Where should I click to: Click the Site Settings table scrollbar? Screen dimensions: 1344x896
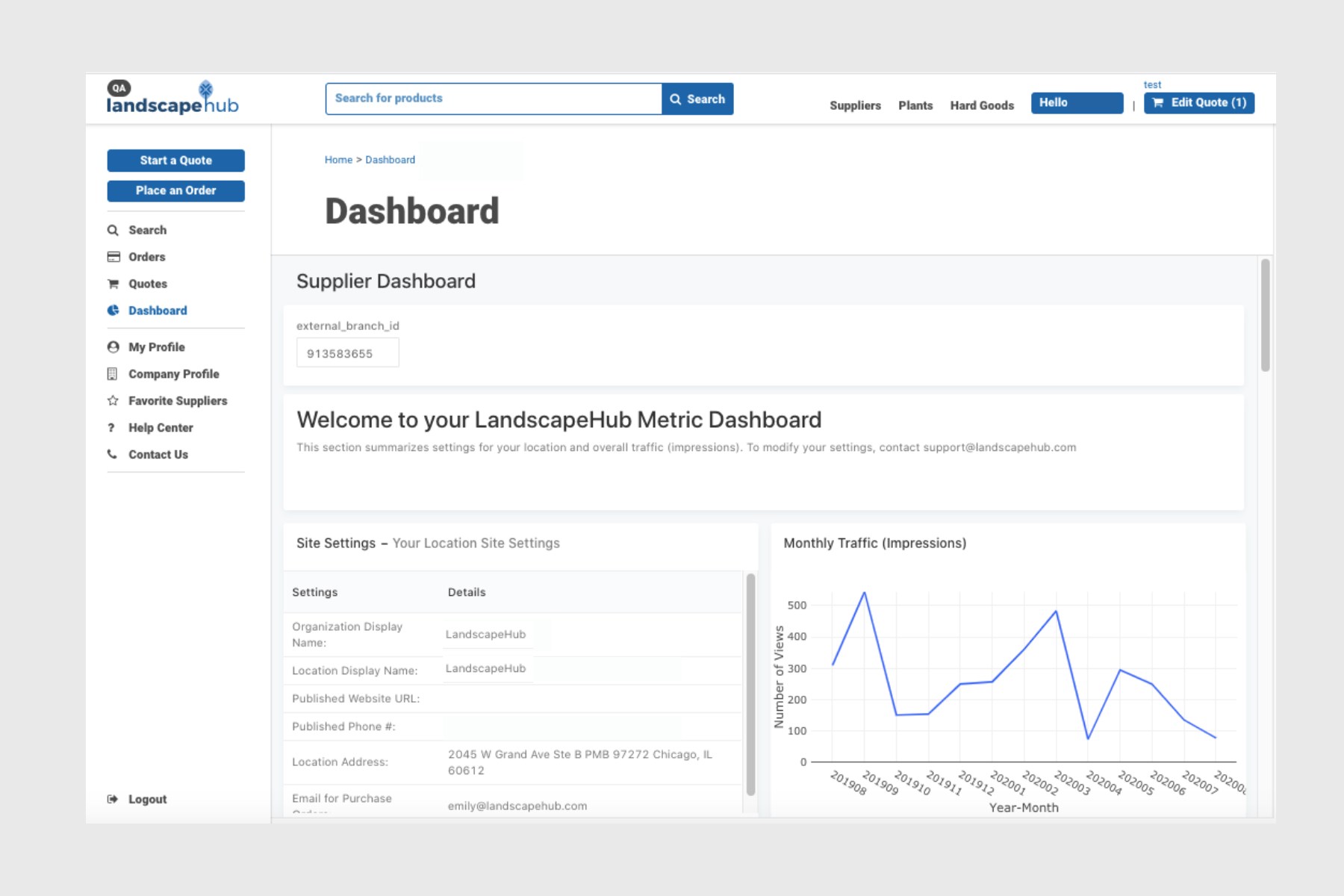click(x=750, y=683)
